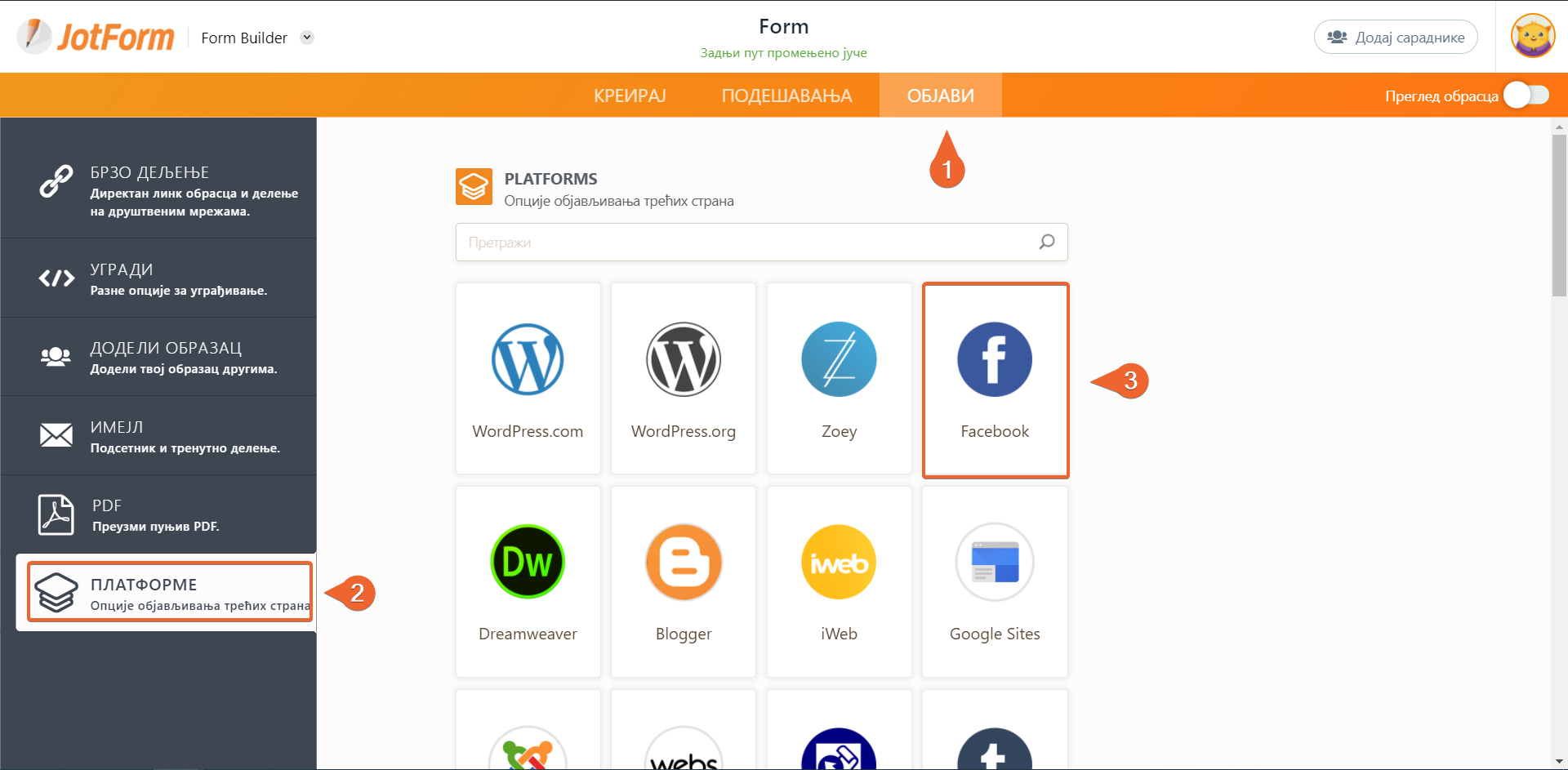Click the vertical scrollbar down arrow
The height and width of the screenshot is (770, 1568).
pyautogui.click(x=1559, y=761)
